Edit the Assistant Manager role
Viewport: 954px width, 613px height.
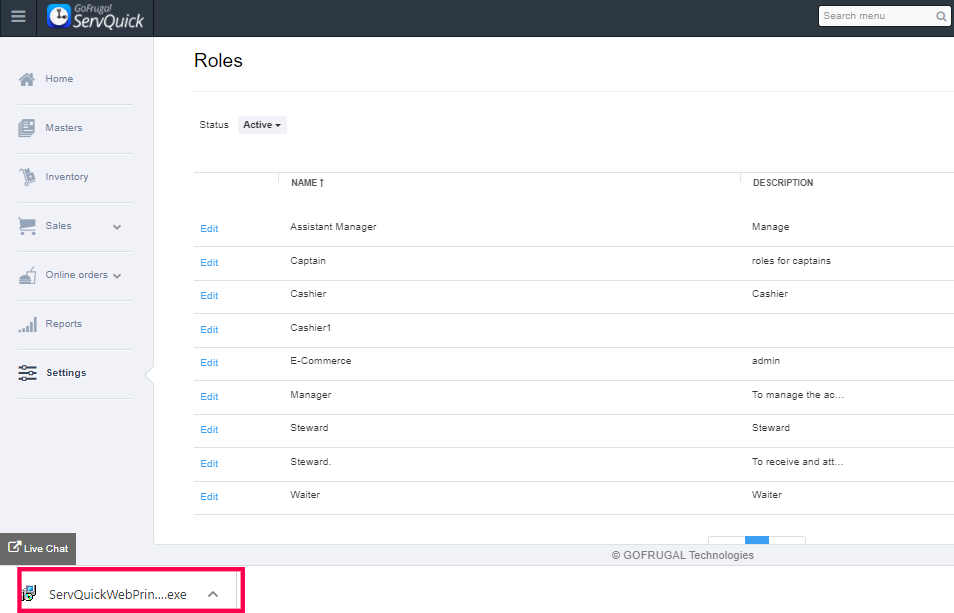[209, 229]
